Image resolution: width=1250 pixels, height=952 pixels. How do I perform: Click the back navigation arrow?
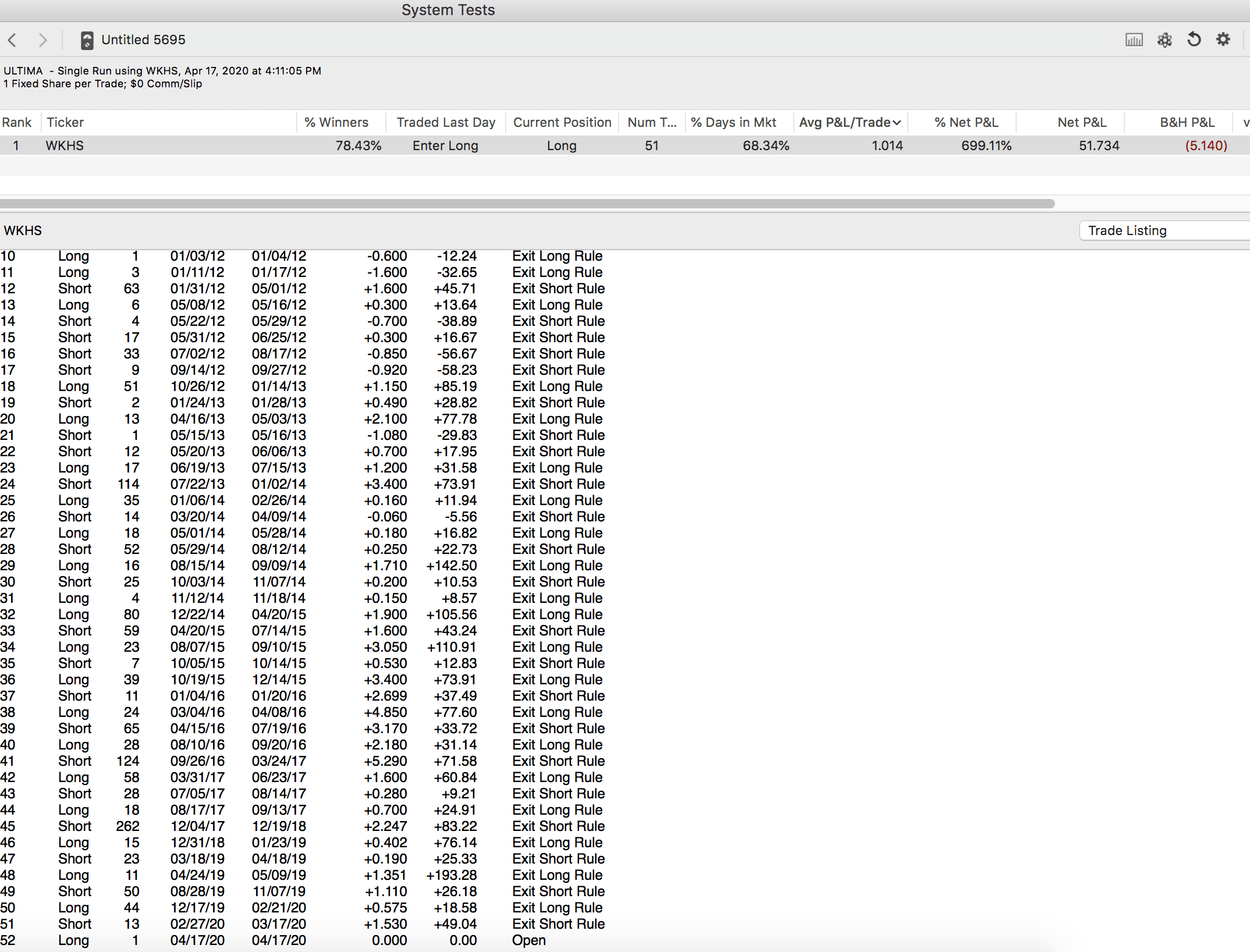point(13,40)
